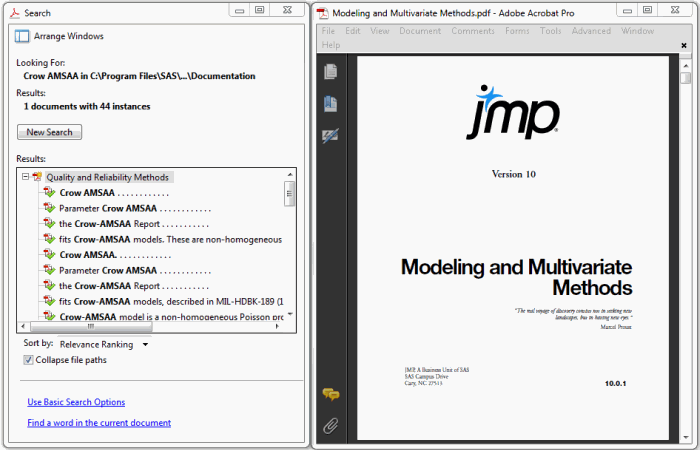Click the '10.0.1' version number text
This screenshot has height=450, width=700.
tap(616, 383)
